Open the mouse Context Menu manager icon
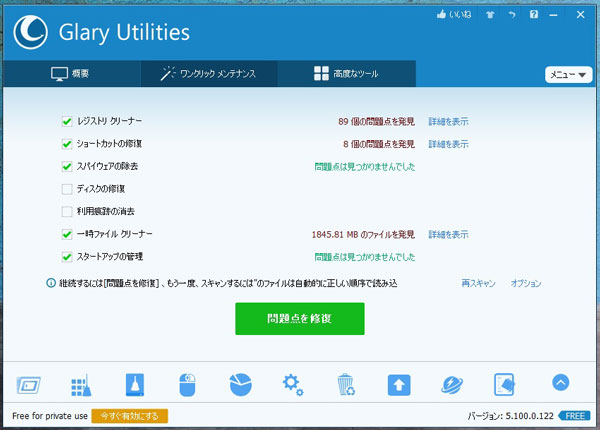600x430 pixels. click(187, 385)
